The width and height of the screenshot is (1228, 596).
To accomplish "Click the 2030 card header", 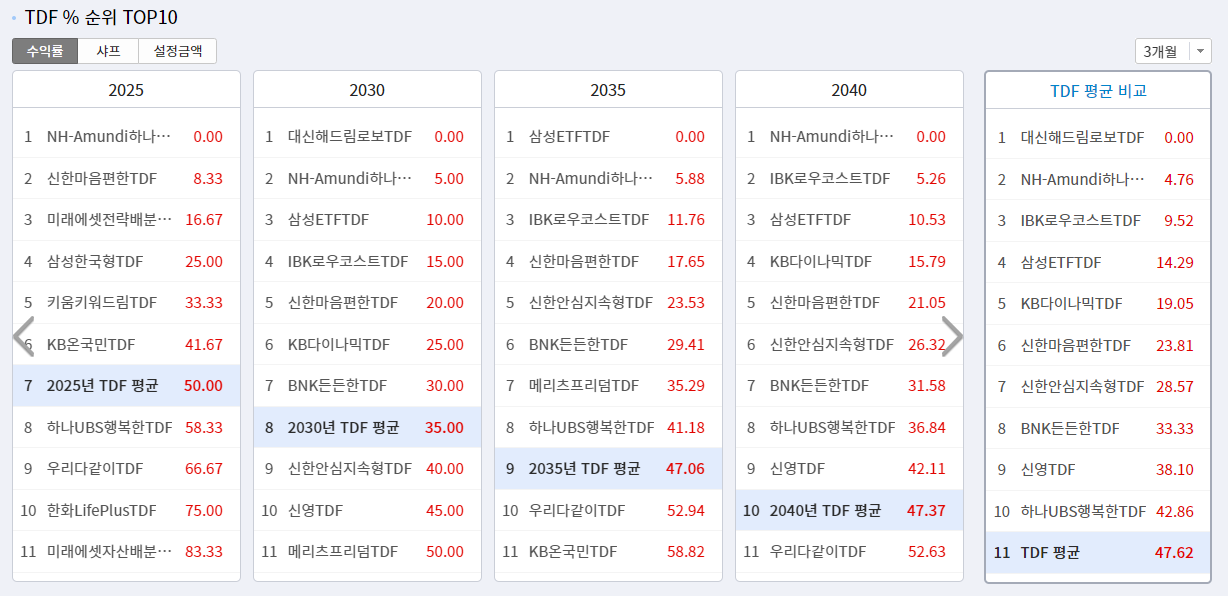I will coord(367,90).
